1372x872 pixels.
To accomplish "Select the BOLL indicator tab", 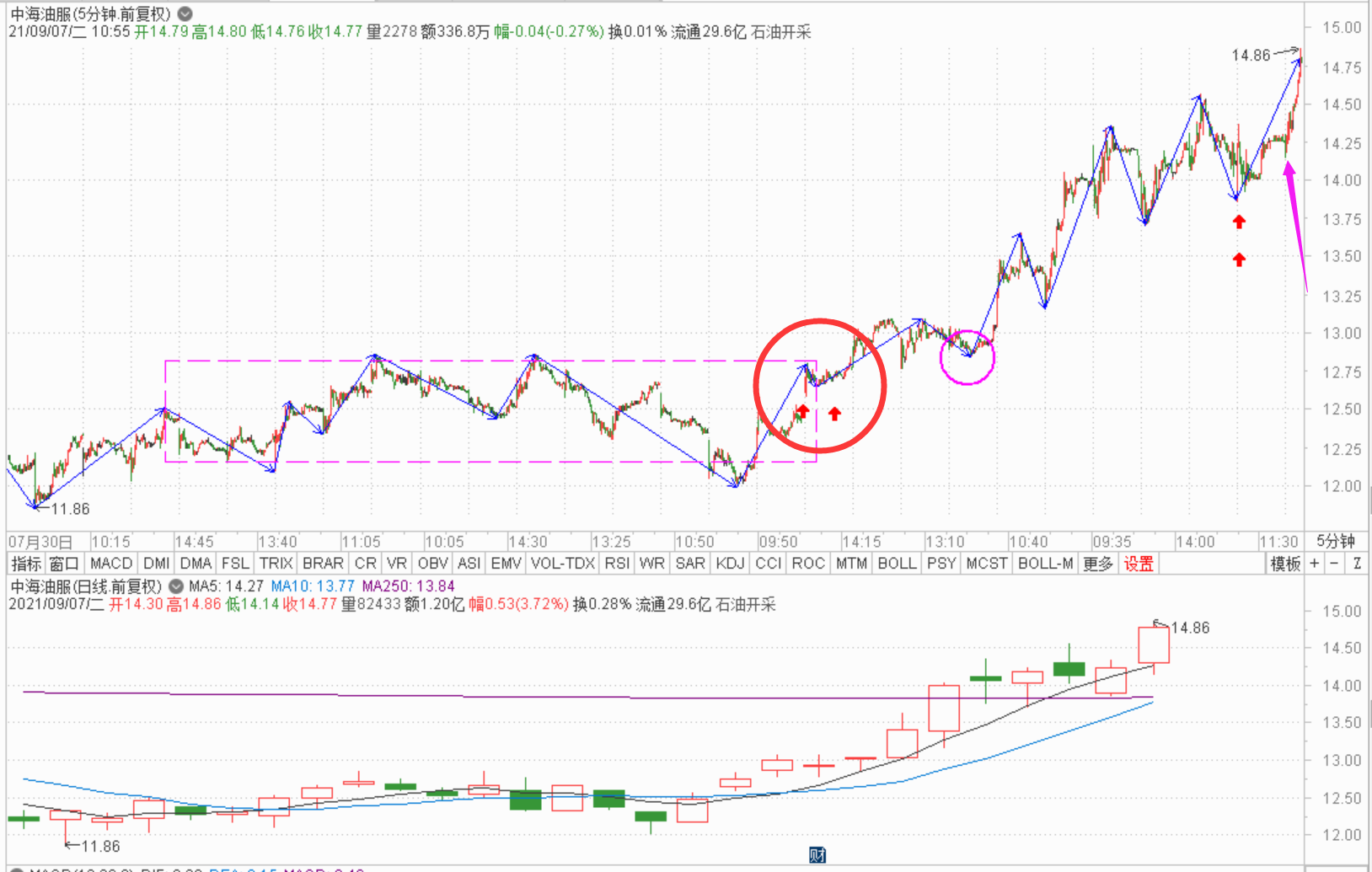I will [897, 564].
